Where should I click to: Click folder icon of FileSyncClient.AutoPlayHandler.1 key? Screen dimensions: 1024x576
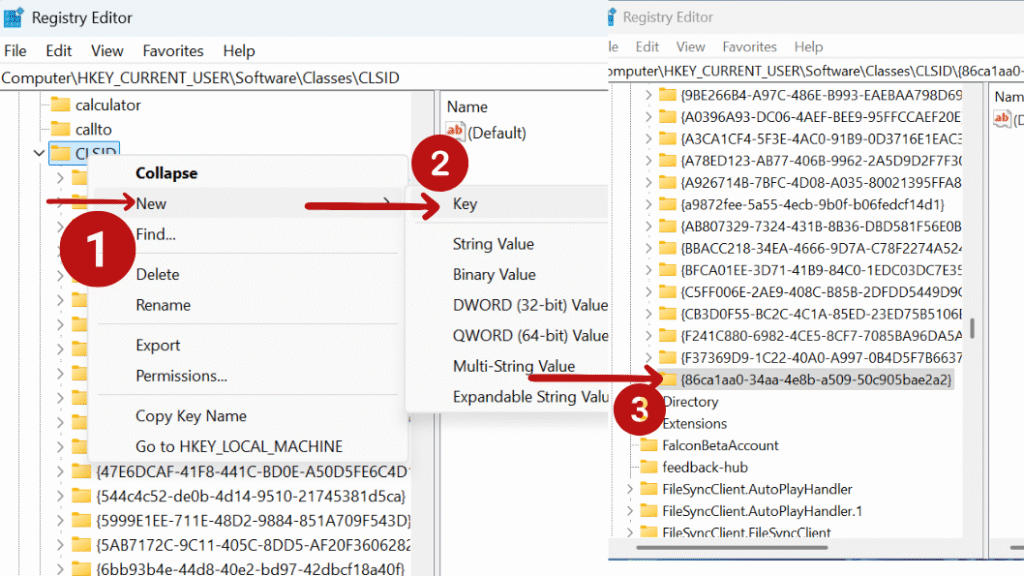(x=648, y=511)
